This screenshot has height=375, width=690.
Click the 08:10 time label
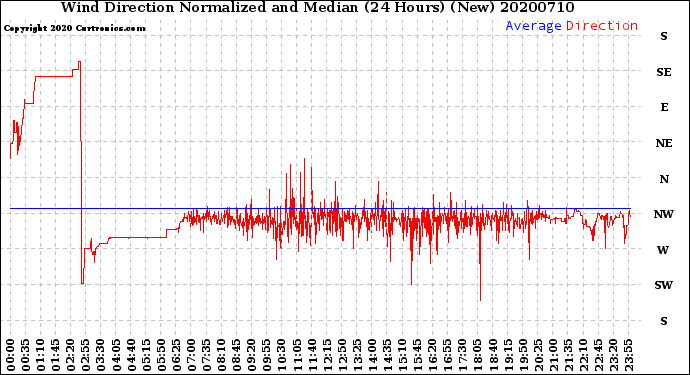point(221,355)
